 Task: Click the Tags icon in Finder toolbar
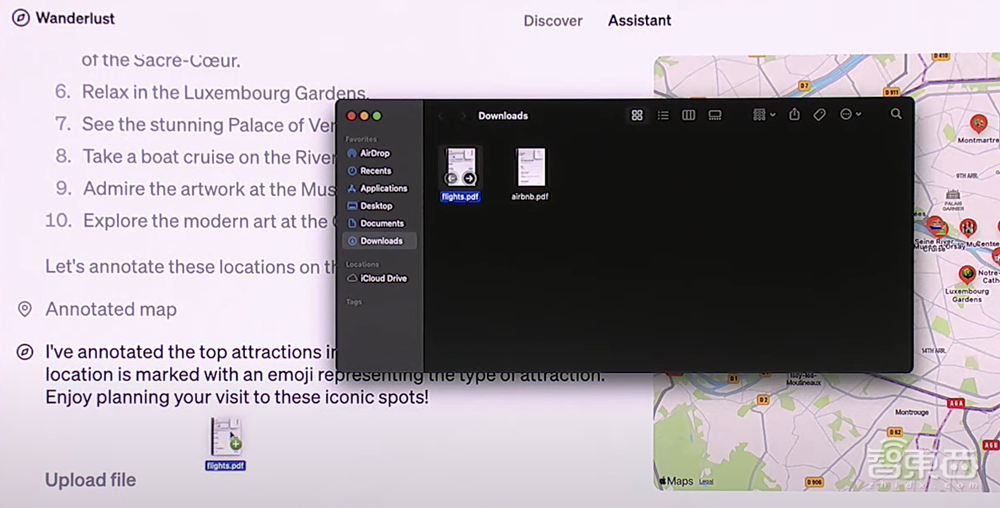[819, 115]
